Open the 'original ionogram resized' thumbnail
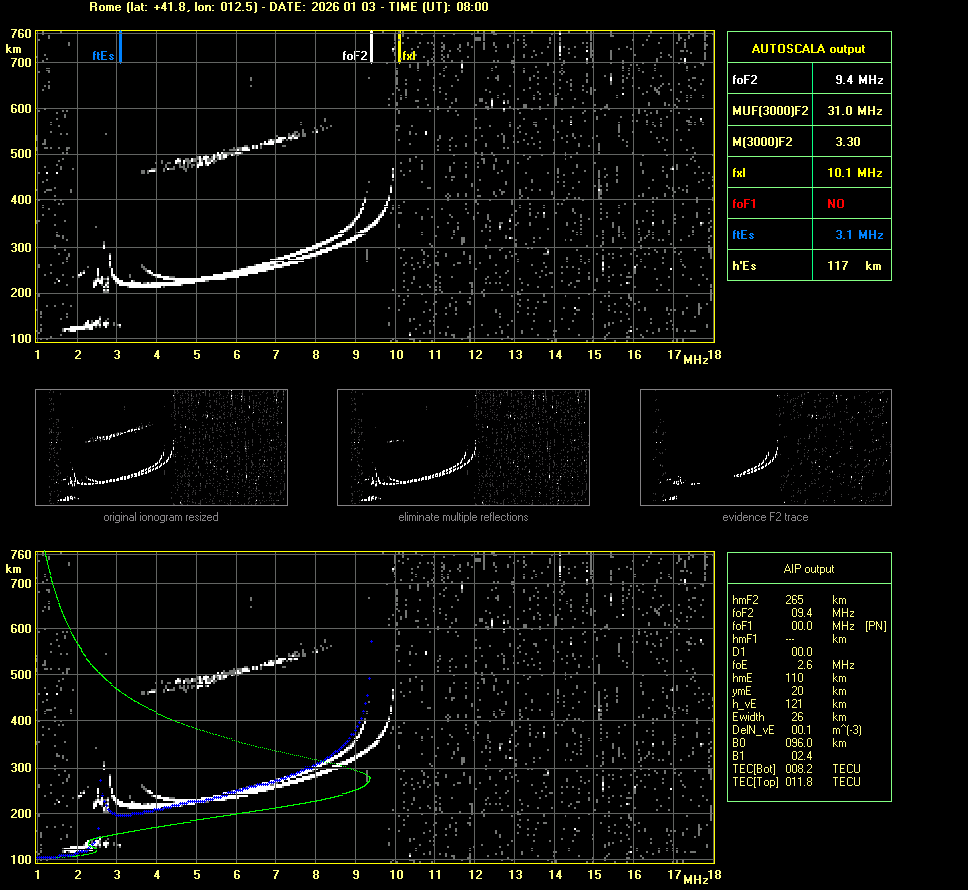Image resolution: width=968 pixels, height=890 pixels. (x=161, y=447)
